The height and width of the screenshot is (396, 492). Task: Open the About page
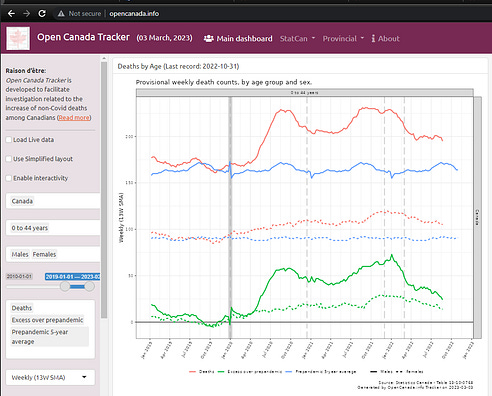pos(385,39)
